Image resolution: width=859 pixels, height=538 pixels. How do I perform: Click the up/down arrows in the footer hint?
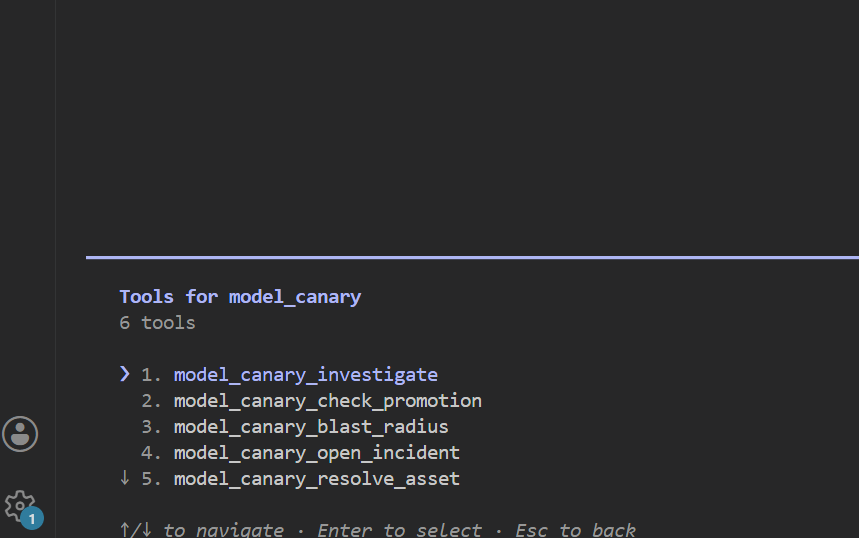click(135, 530)
